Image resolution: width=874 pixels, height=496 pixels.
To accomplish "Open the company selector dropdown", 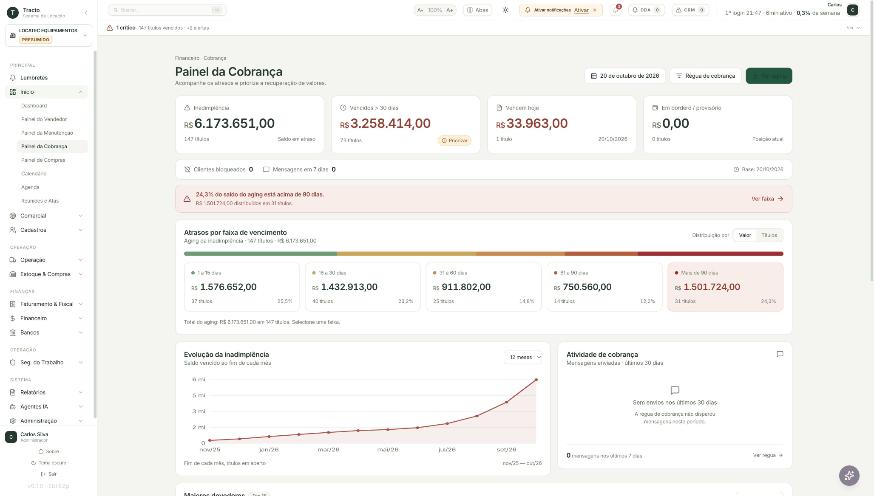I will 49,35.
